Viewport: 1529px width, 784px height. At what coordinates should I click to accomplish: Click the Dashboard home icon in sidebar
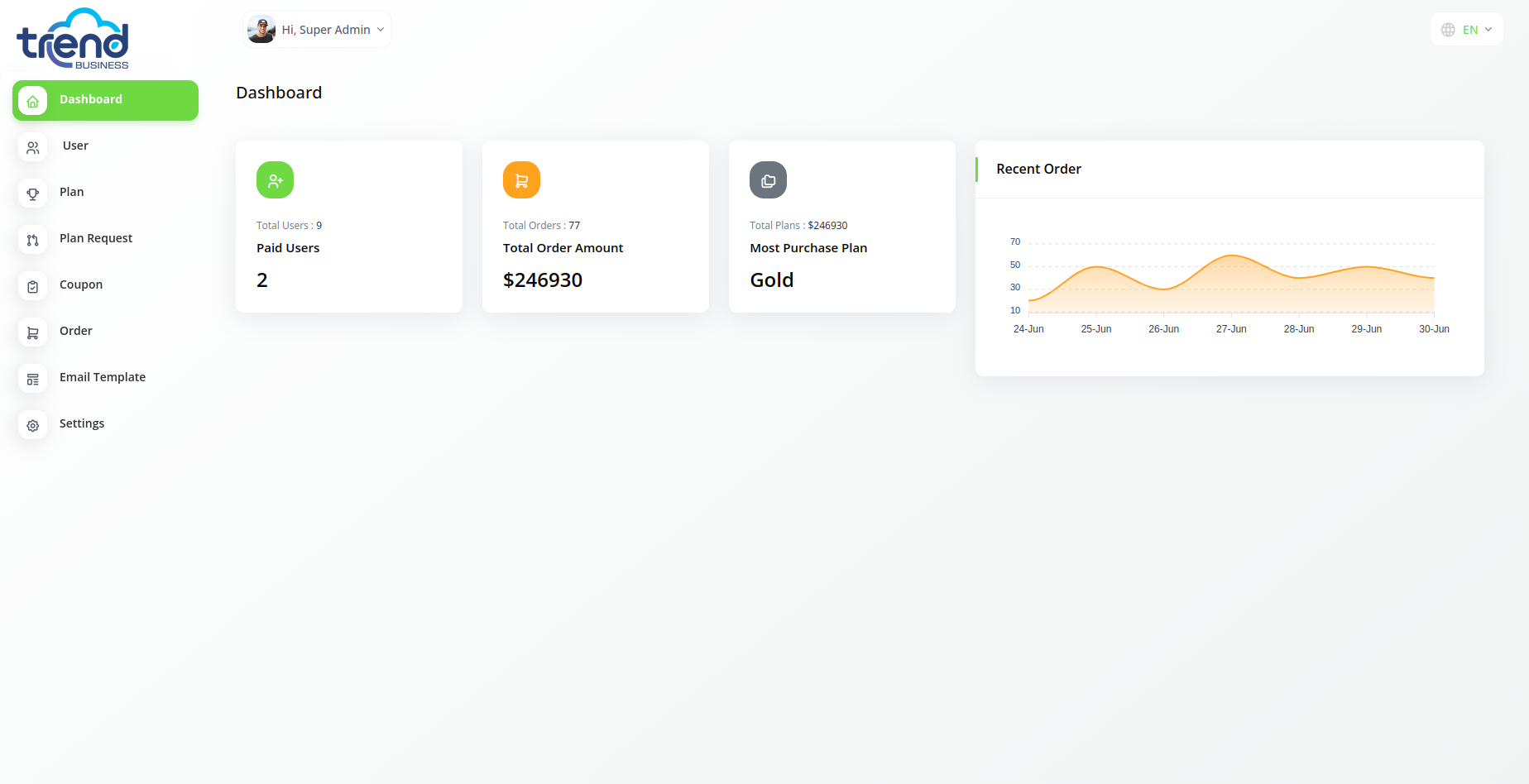pyautogui.click(x=32, y=101)
